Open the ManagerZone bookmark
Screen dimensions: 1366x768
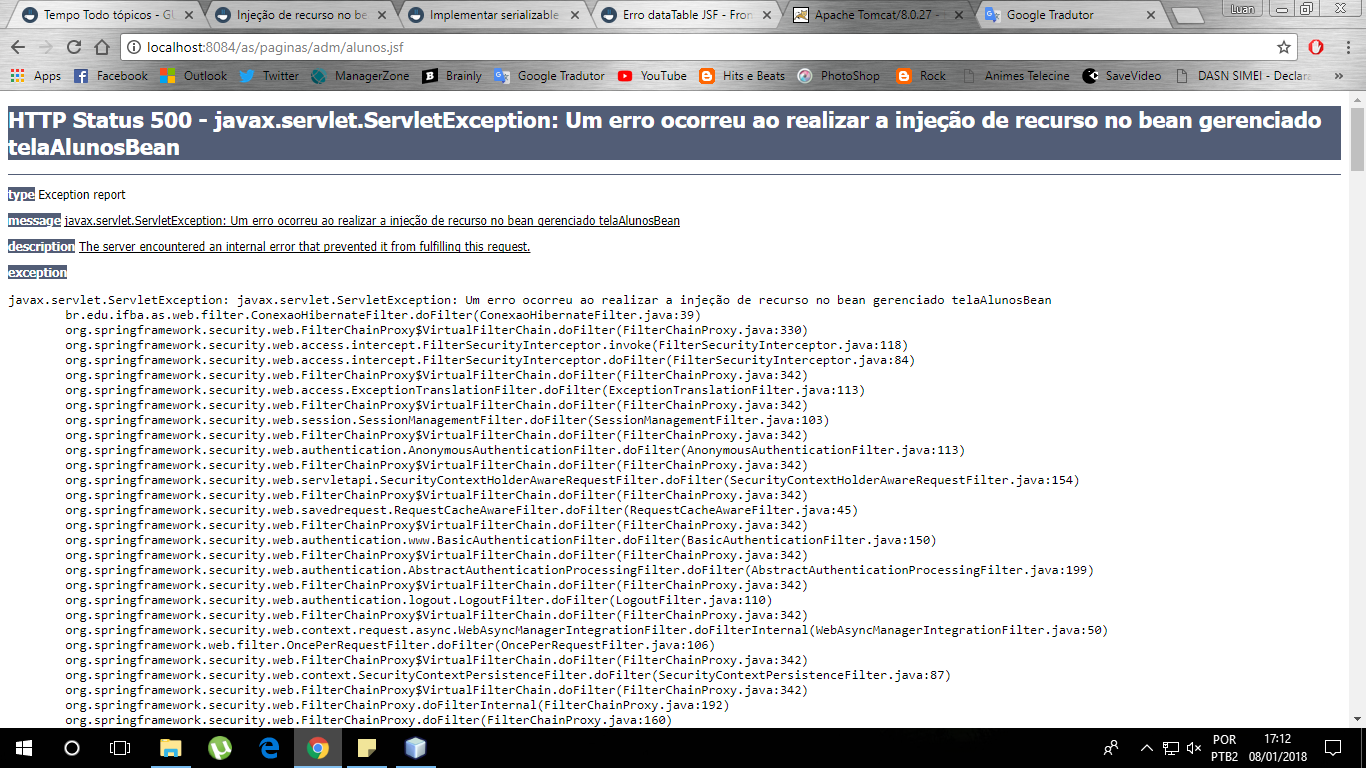pos(361,76)
